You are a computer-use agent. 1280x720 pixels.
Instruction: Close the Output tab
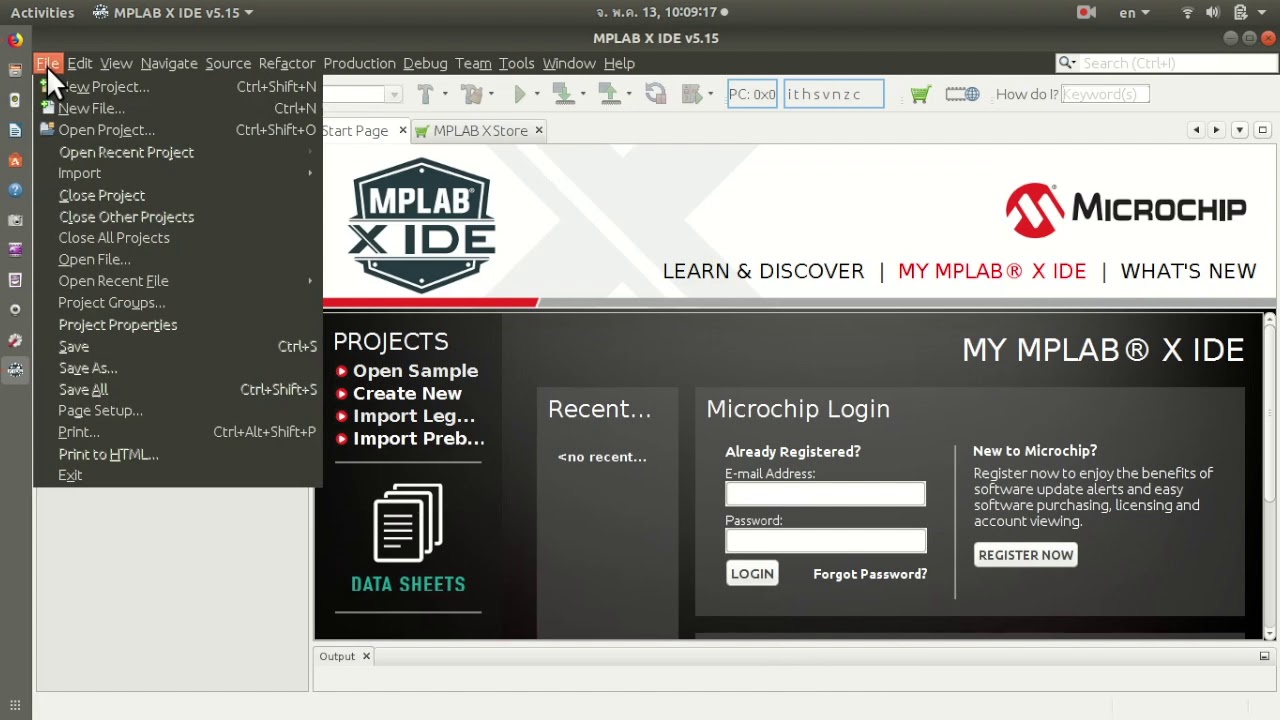pos(366,656)
